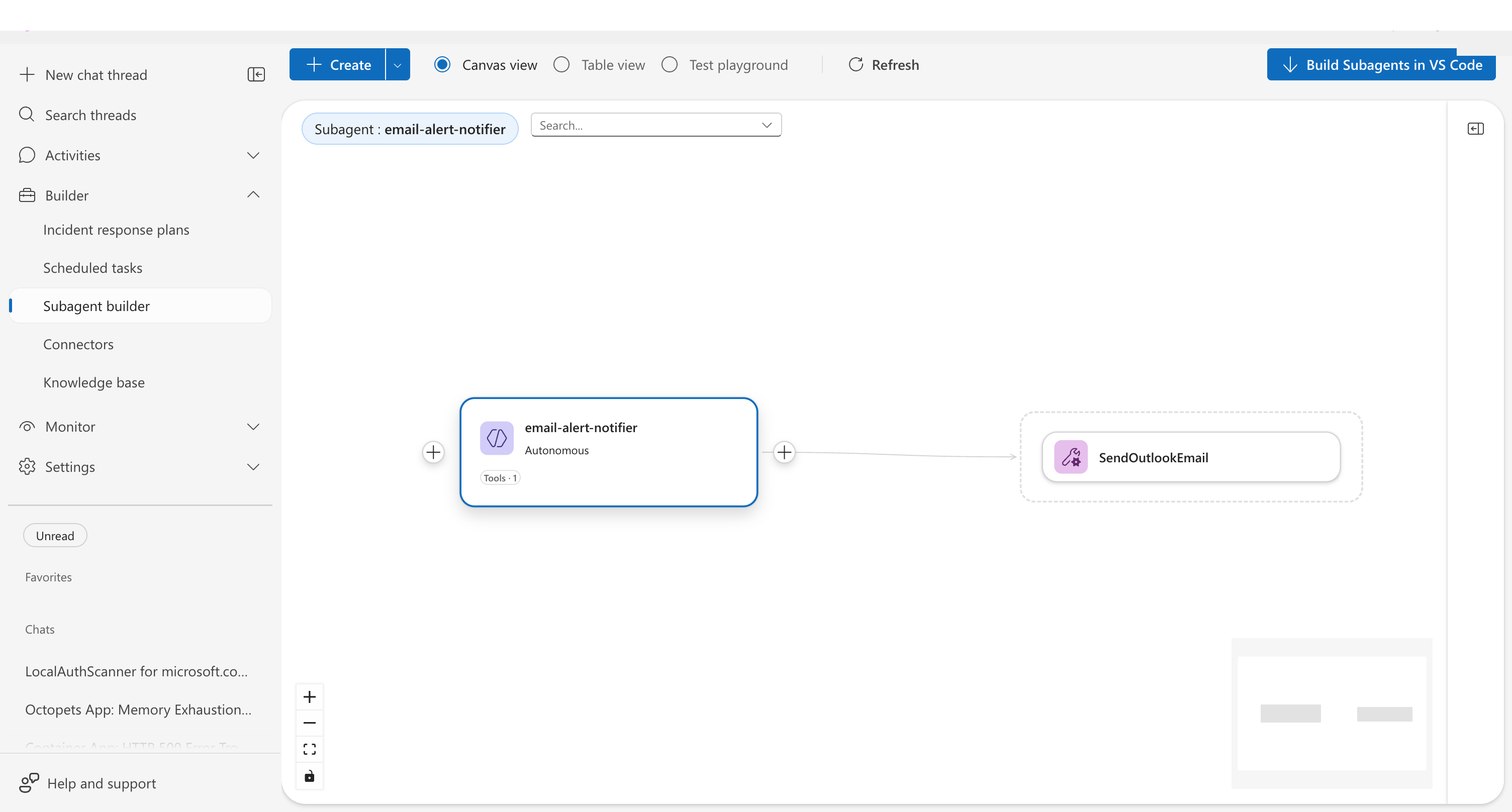Select the SendOutlookEmail tool node
Viewport: 1512px width, 812px height.
[x=1191, y=457]
